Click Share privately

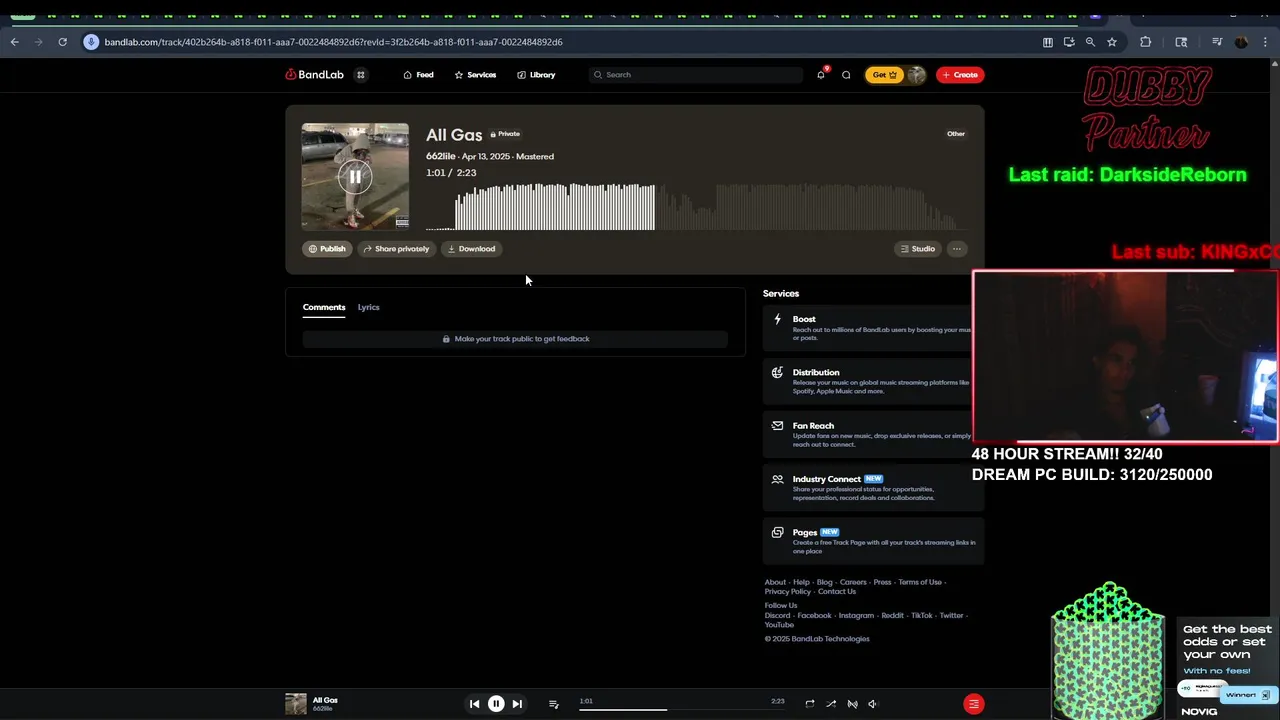pyautogui.click(x=396, y=249)
